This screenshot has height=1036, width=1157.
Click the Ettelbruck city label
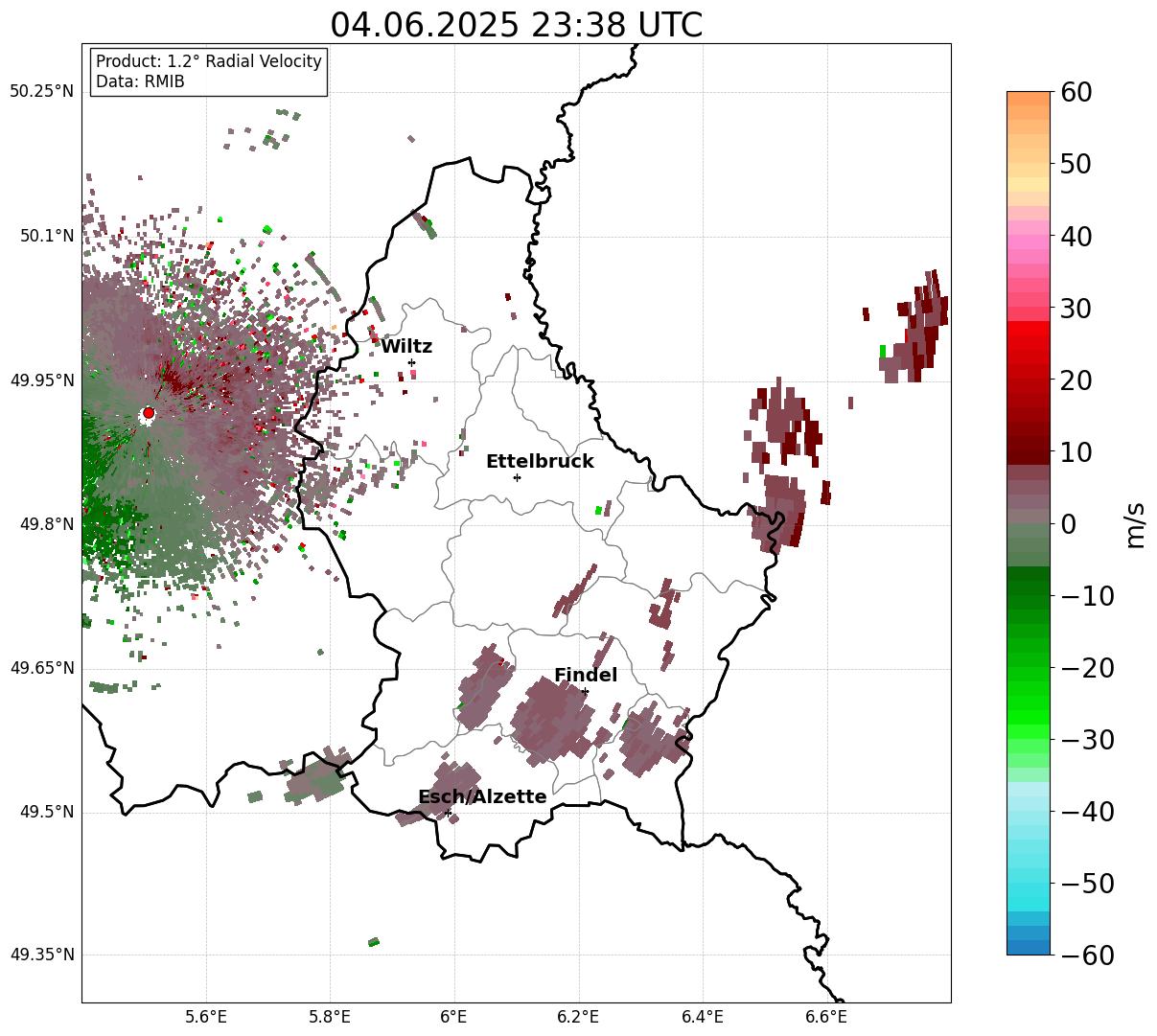point(540,462)
